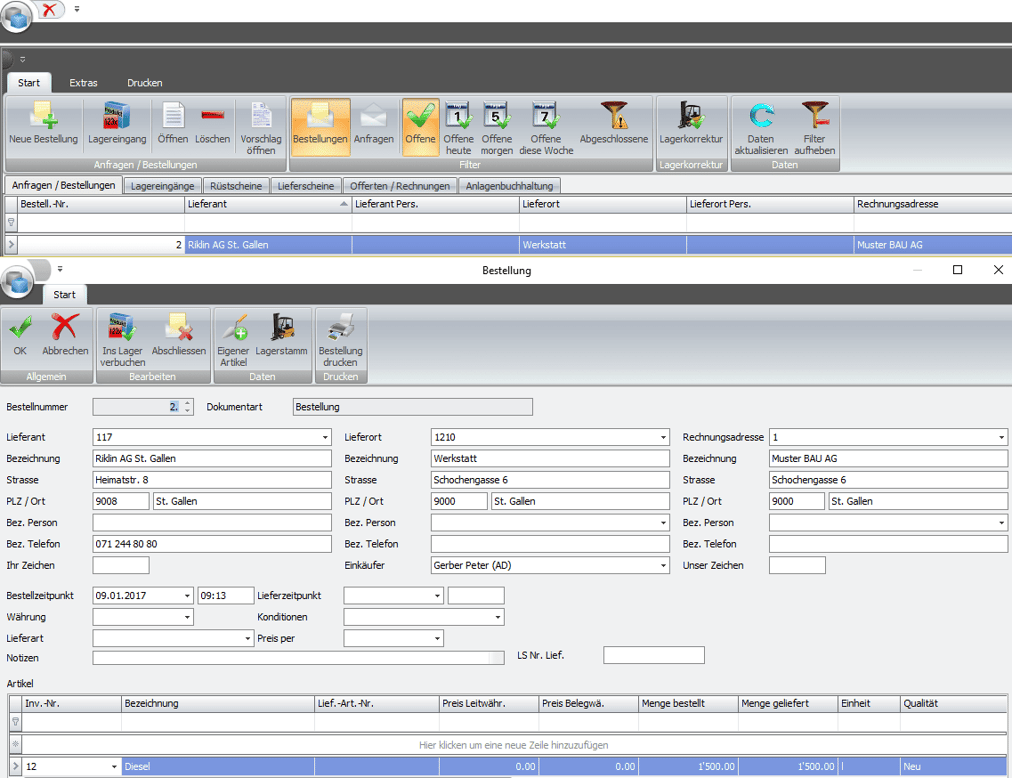The image size is (1012, 778).
Task: Click the red X quick-access icon
Action: point(49,9)
